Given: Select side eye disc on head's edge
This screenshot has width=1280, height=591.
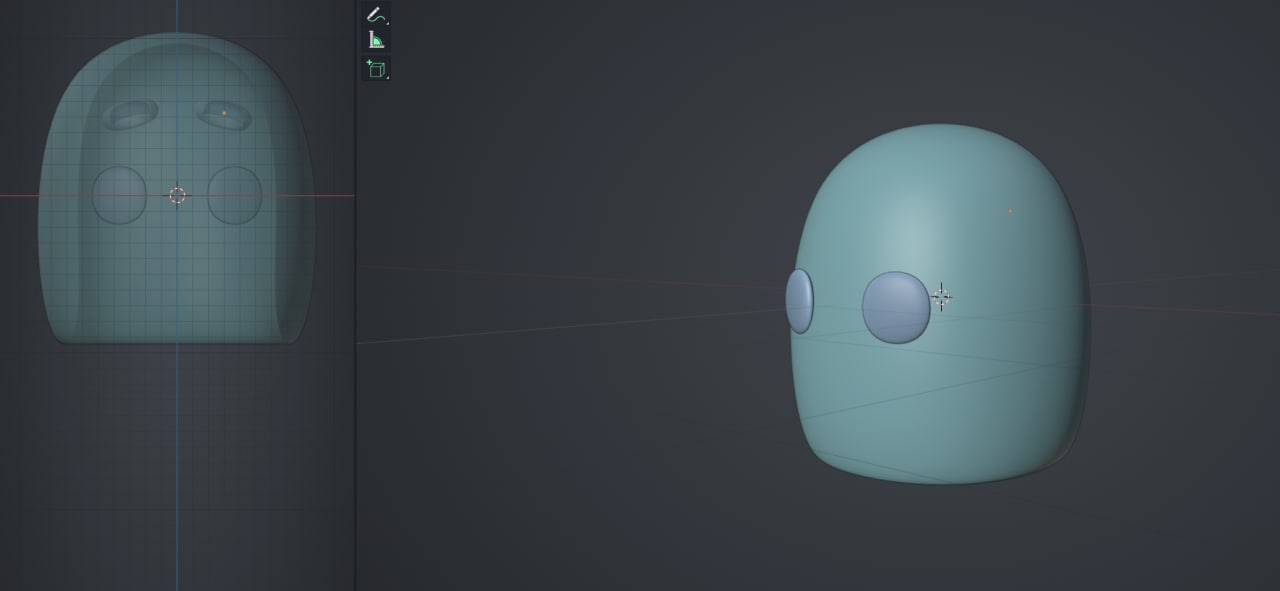Looking at the screenshot, I should click(799, 301).
